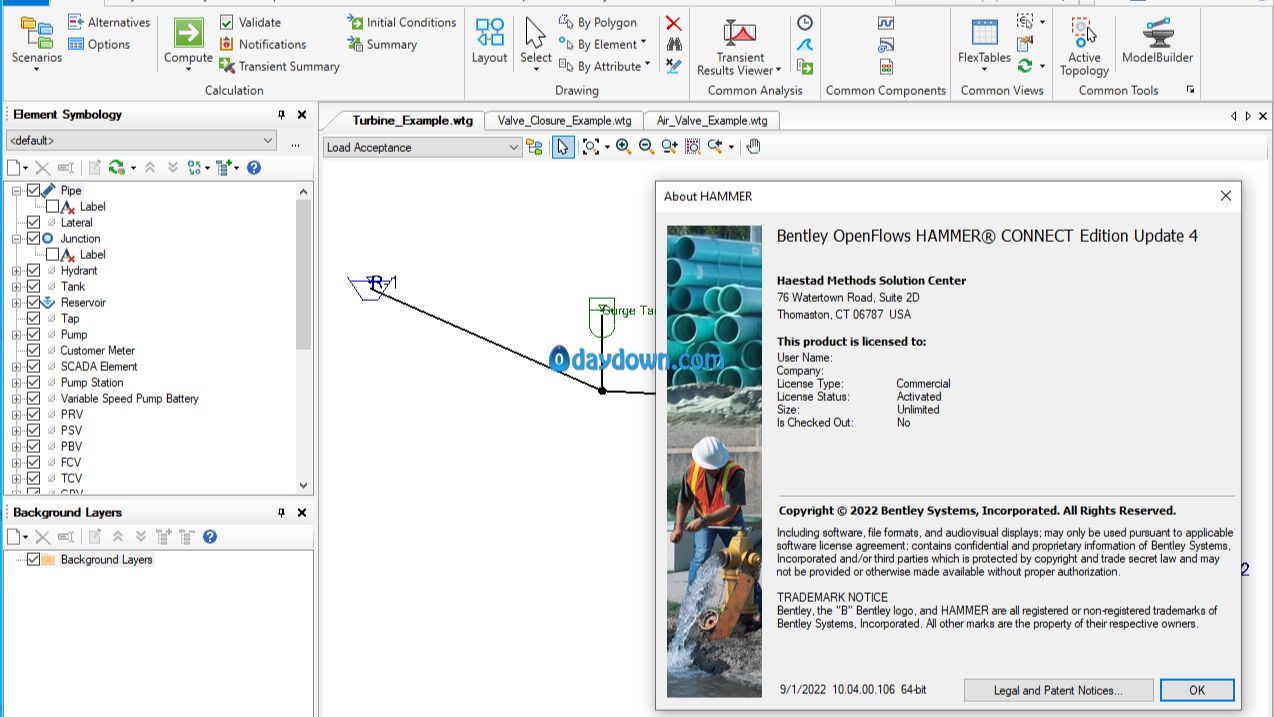Click the Zoom Extents icon

591,147
